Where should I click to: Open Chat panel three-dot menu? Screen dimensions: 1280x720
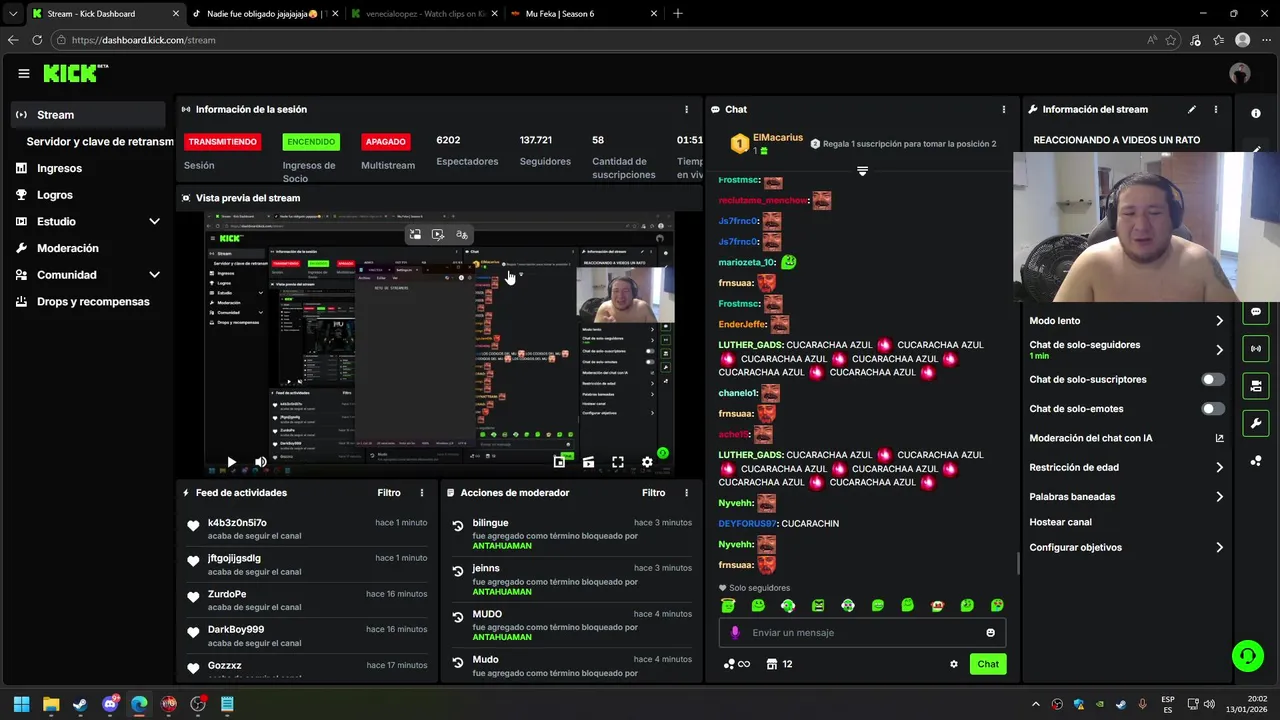point(1004,109)
